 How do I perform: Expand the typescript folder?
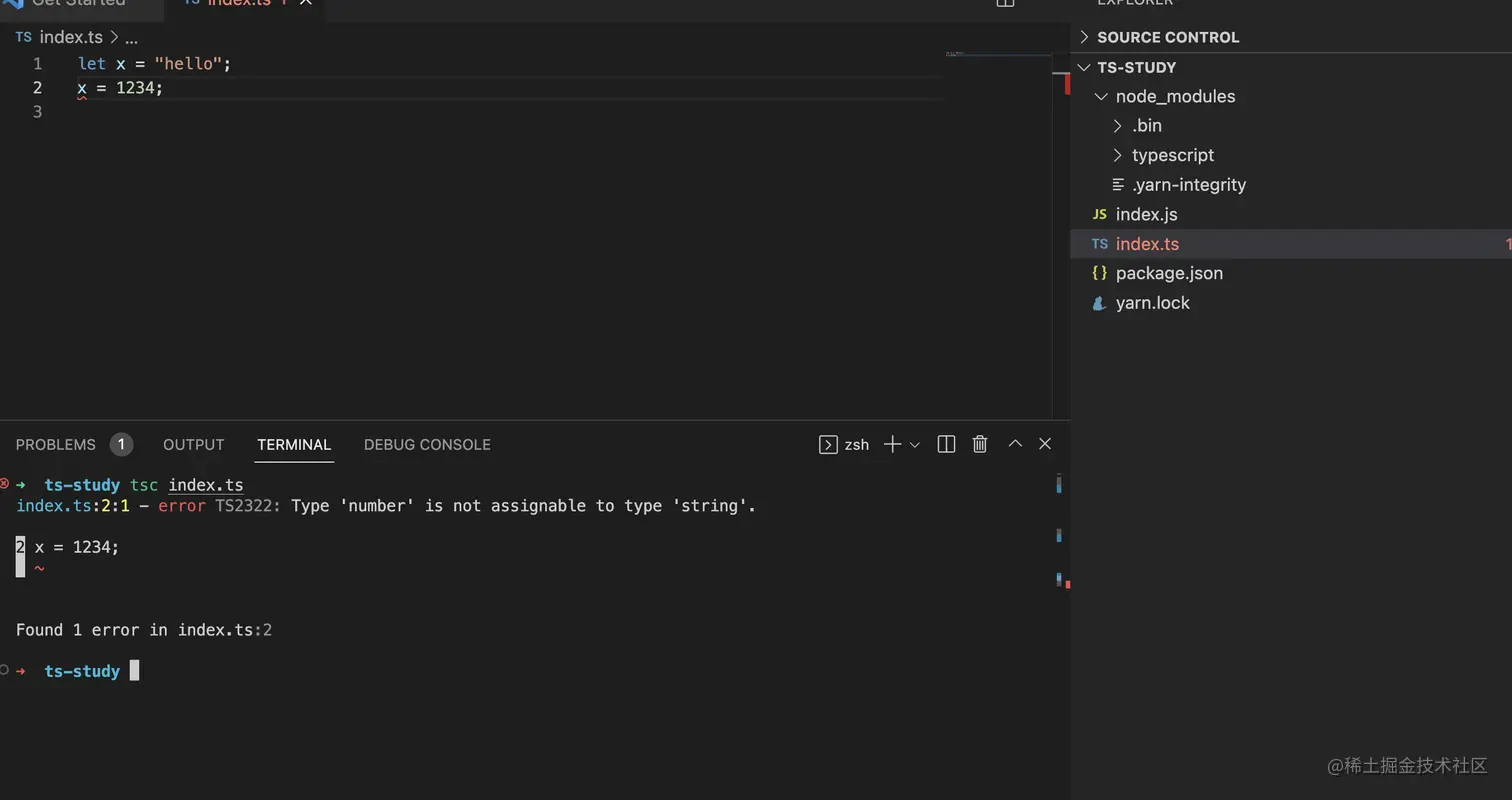pyautogui.click(x=1118, y=156)
